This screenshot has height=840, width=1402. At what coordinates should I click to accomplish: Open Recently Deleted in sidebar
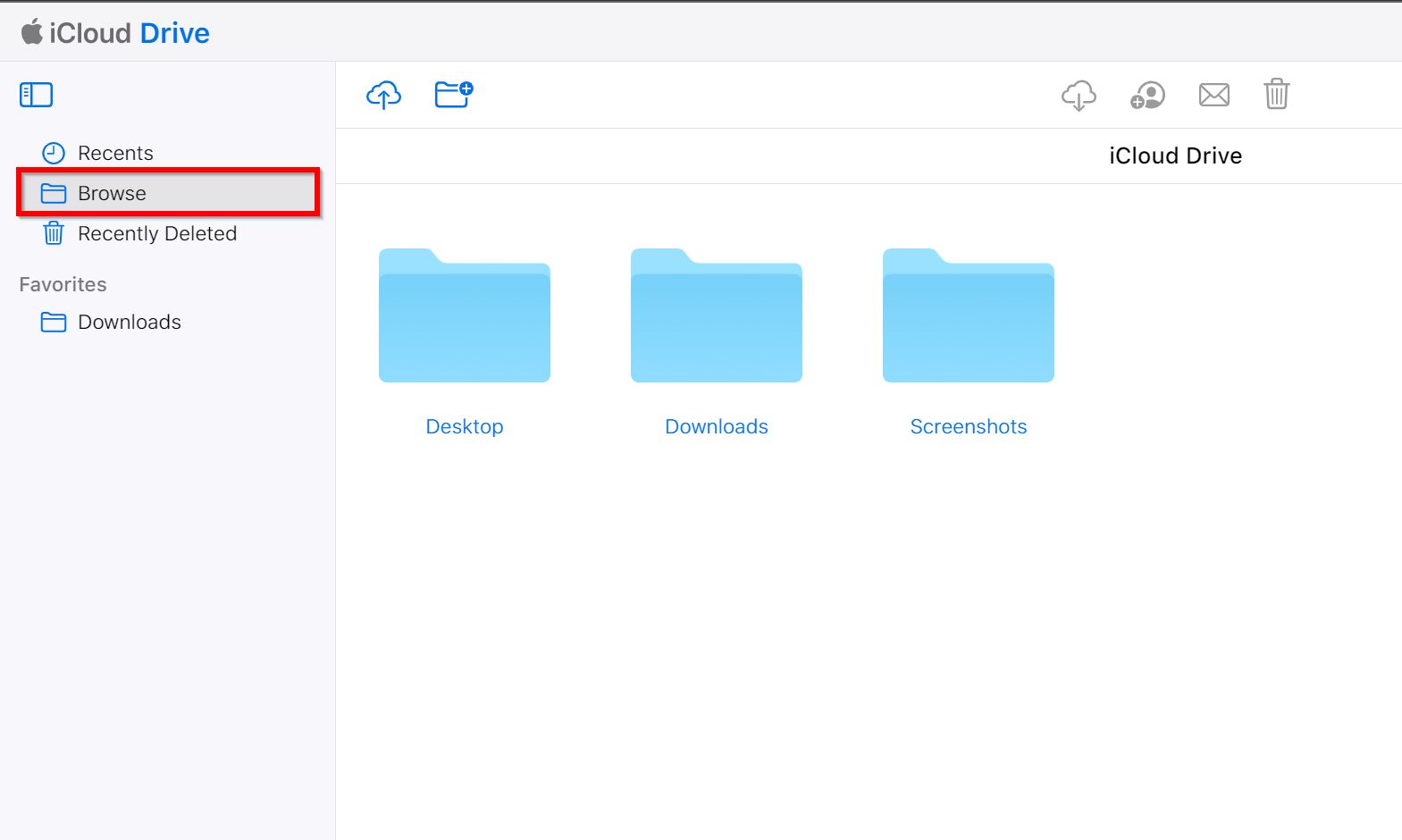click(168, 233)
